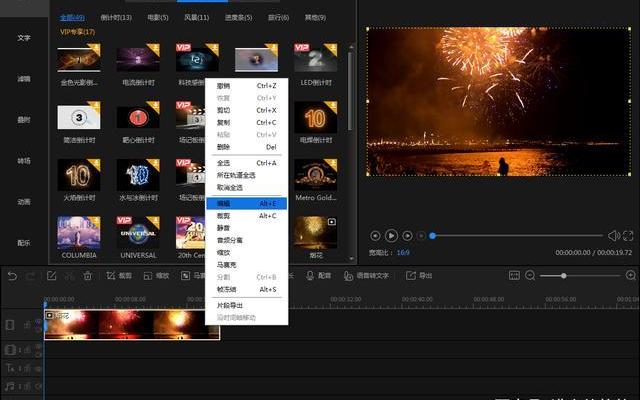Filter elements by the Other (9) category
640x400 pixels.
[315, 18]
